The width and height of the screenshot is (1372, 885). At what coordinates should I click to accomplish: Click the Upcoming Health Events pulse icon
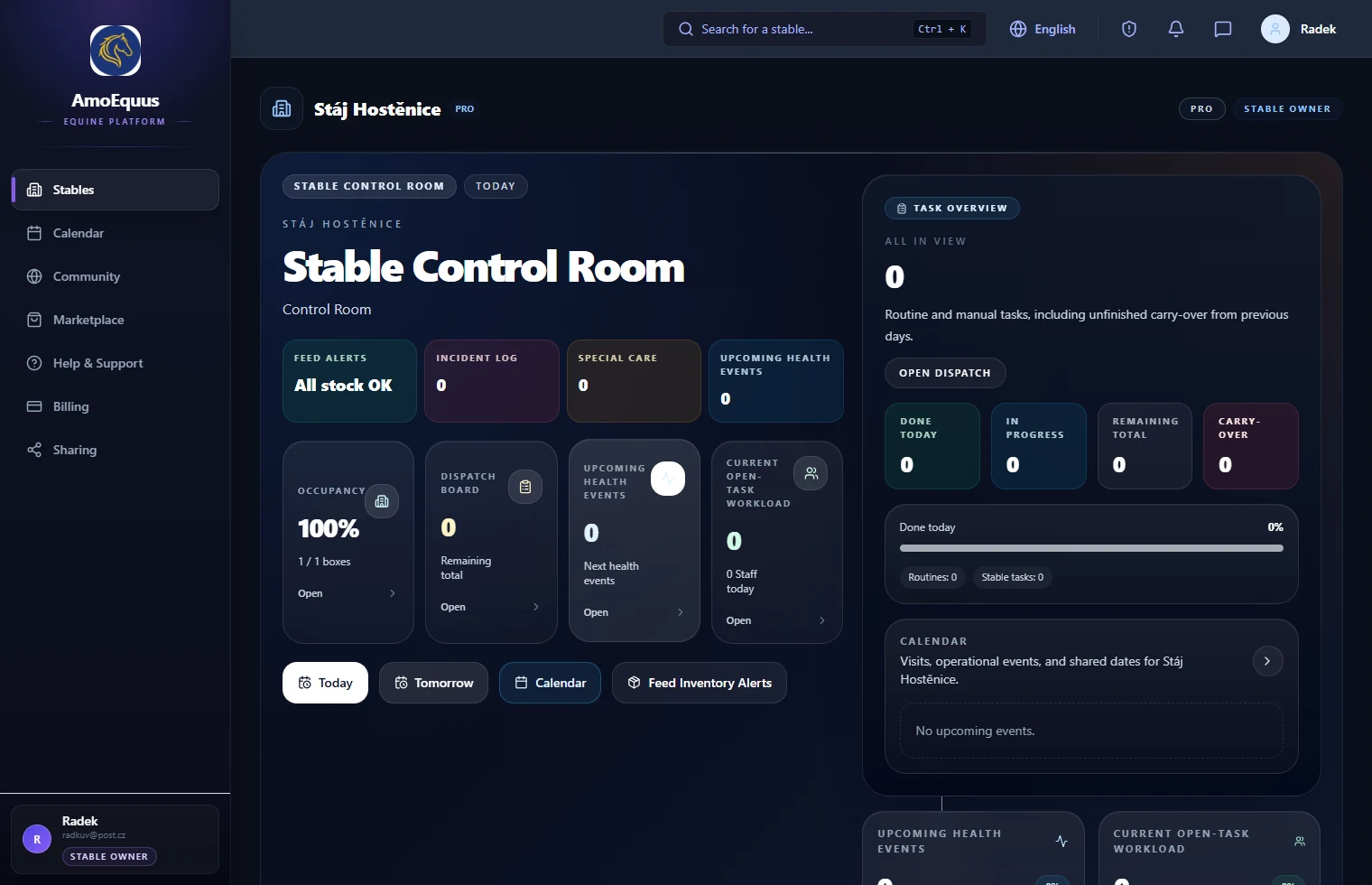click(668, 479)
